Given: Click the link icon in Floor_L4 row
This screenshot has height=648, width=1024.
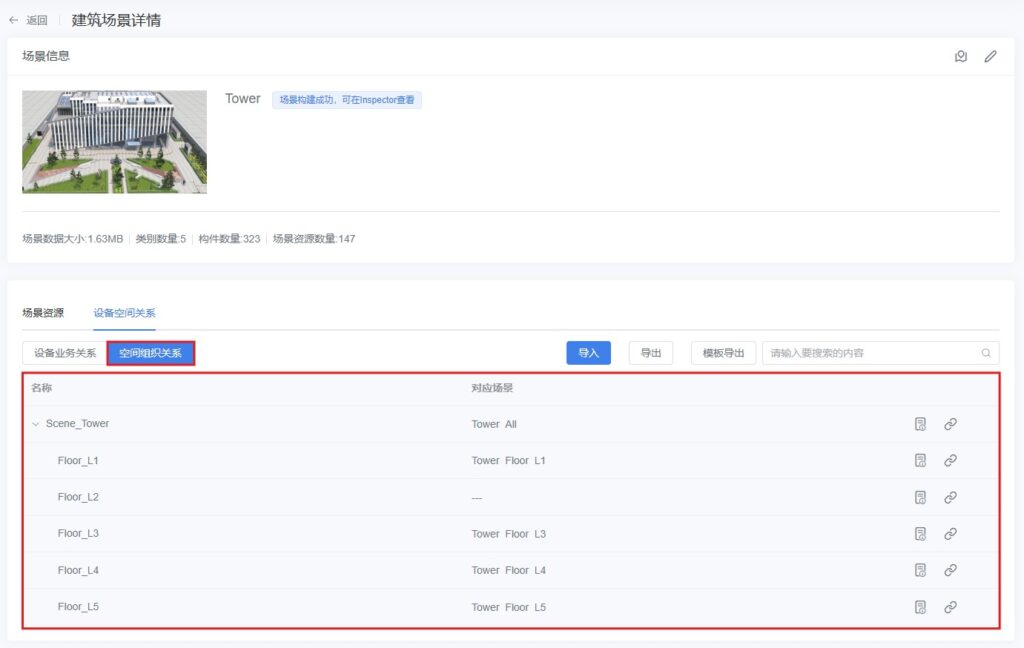Looking at the screenshot, I should pyautogui.click(x=950, y=570).
